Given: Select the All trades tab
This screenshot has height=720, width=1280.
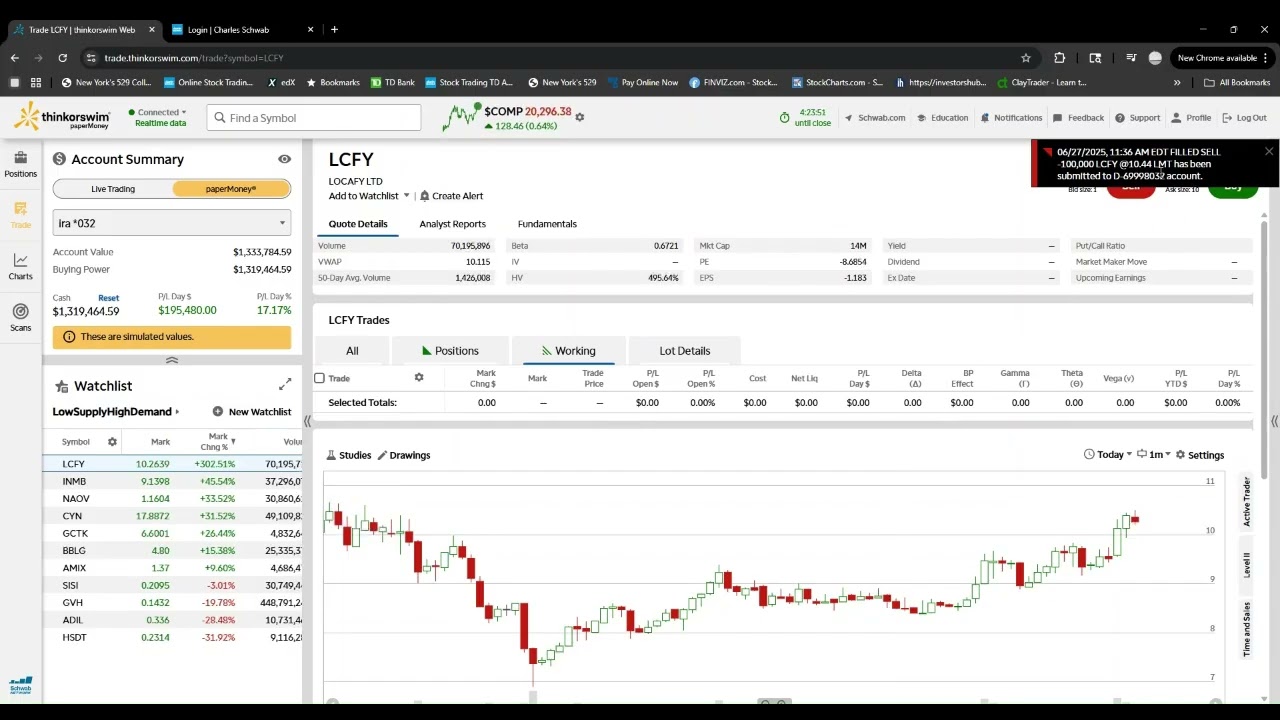Looking at the screenshot, I should [352, 351].
